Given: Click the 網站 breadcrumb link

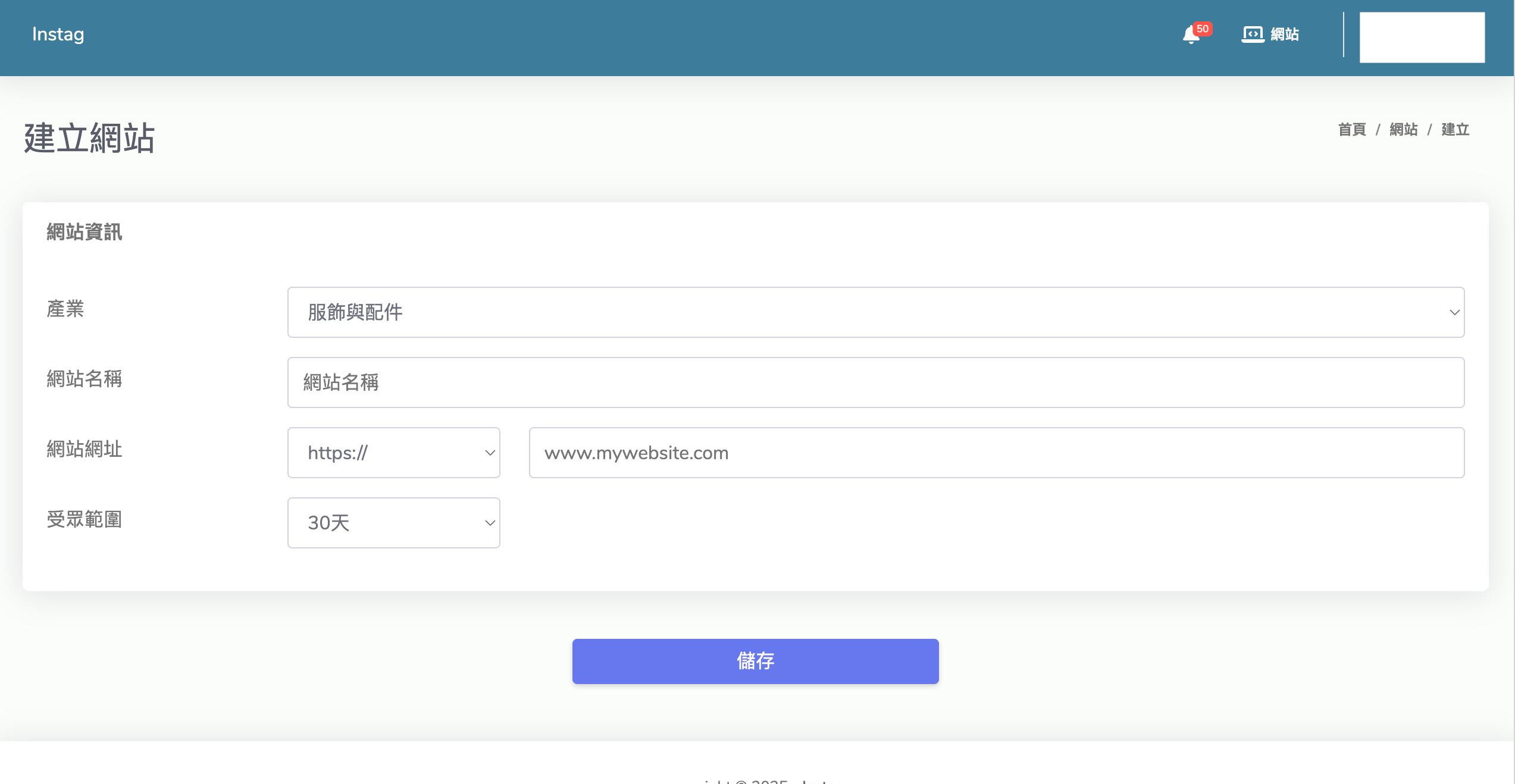Looking at the screenshot, I should coord(1403,130).
